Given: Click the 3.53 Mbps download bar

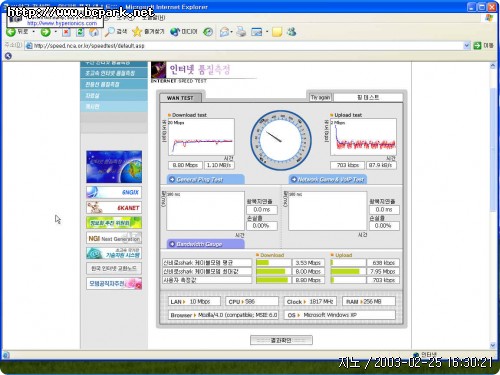Looking at the screenshot, I should tap(273, 263).
